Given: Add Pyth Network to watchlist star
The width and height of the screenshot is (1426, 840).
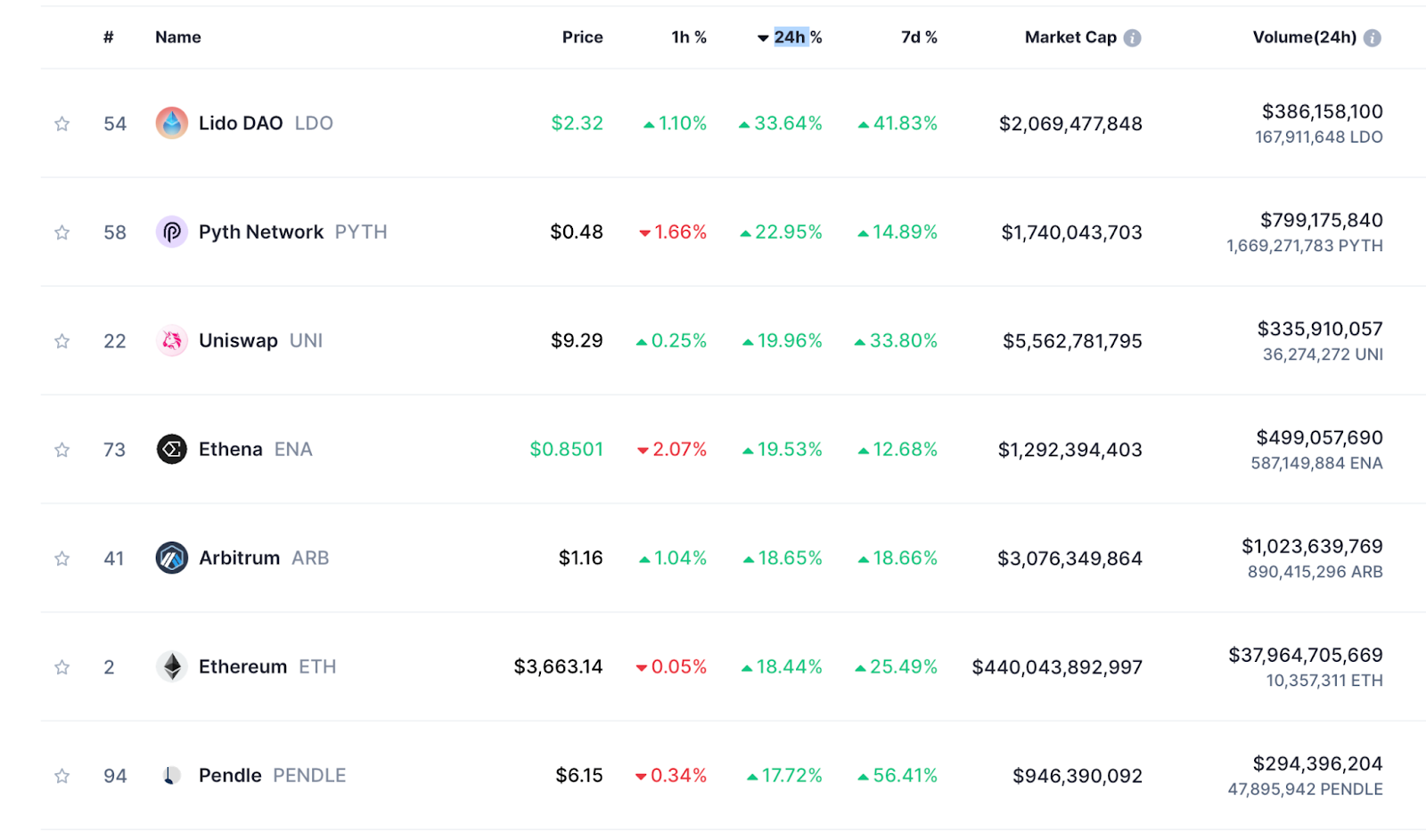Looking at the screenshot, I should (x=61, y=232).
